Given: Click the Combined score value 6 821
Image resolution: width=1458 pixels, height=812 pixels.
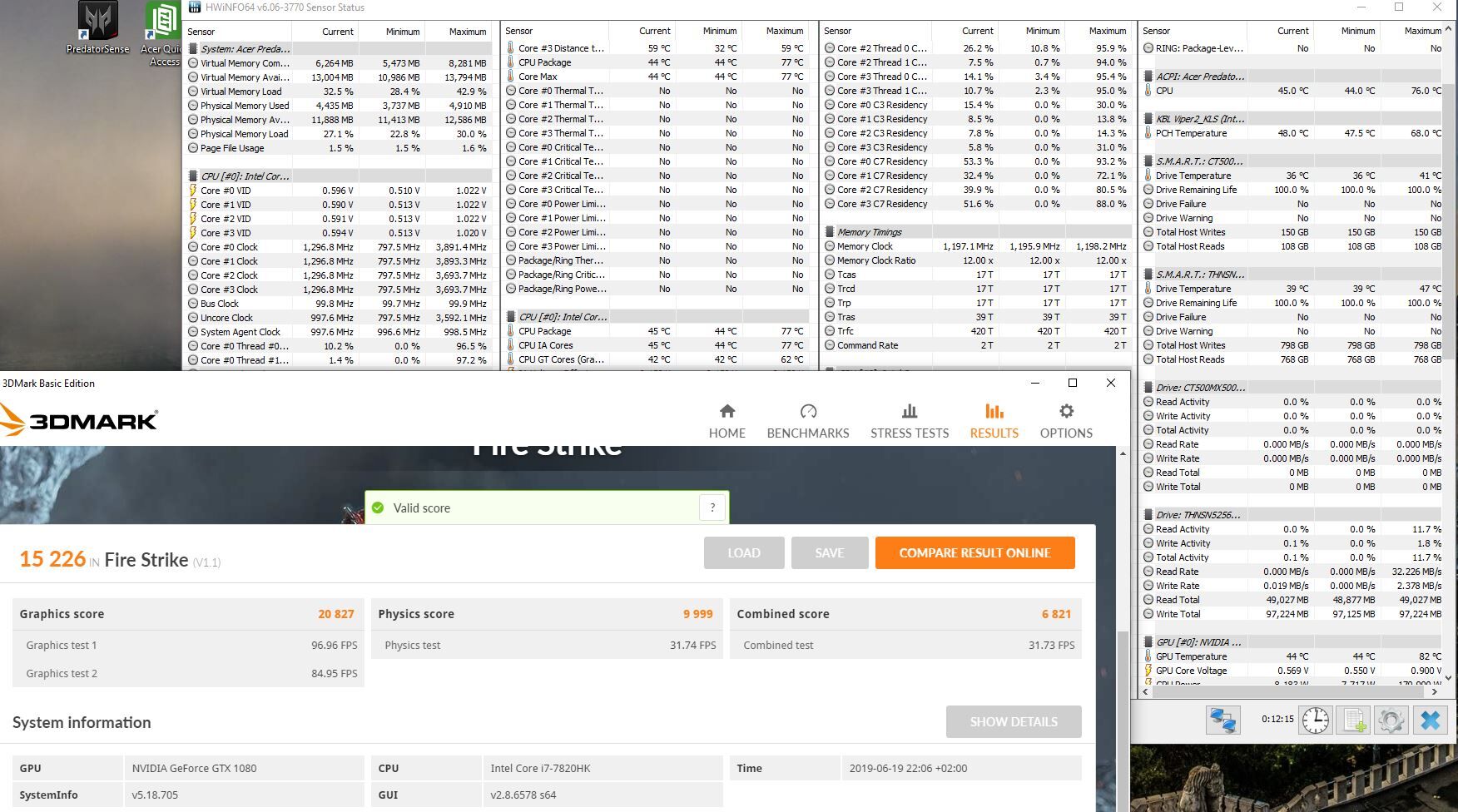Looking at the screenshot, I should coord(1056,614).
